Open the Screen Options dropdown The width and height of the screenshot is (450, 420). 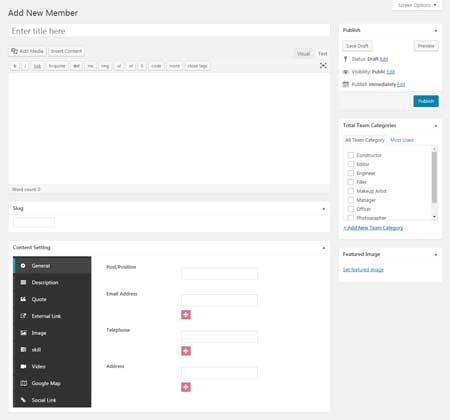pos(417,5)
